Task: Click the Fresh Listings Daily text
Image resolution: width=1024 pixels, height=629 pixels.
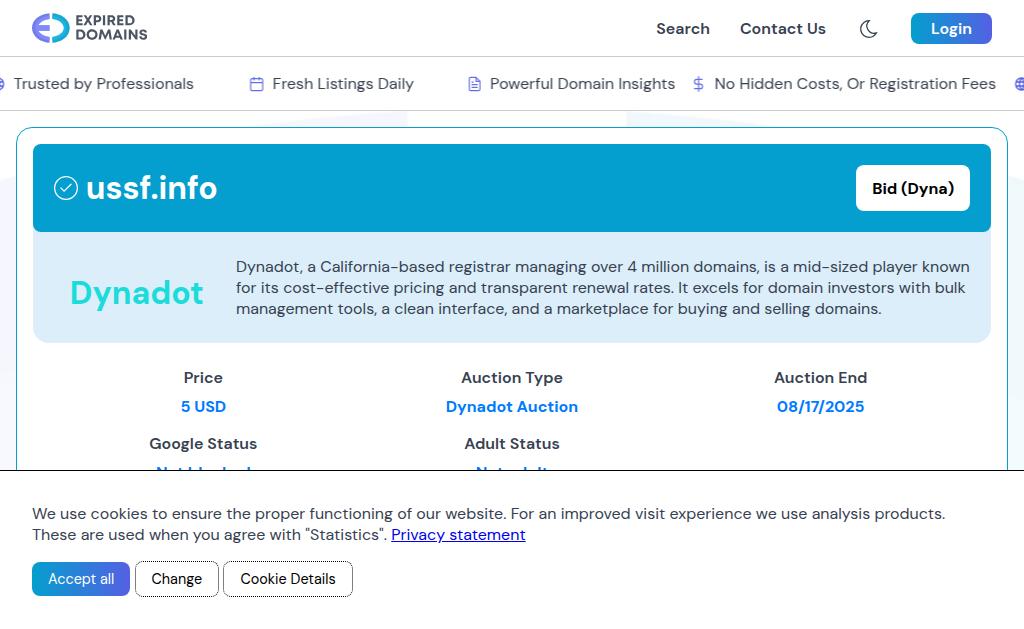Action: (343, 84)
